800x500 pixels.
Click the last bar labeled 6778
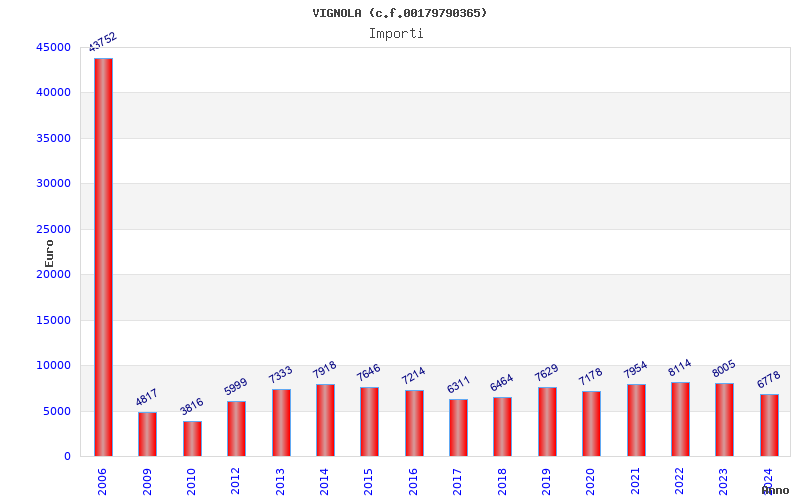pyautogui.click(x=769, y=425)
